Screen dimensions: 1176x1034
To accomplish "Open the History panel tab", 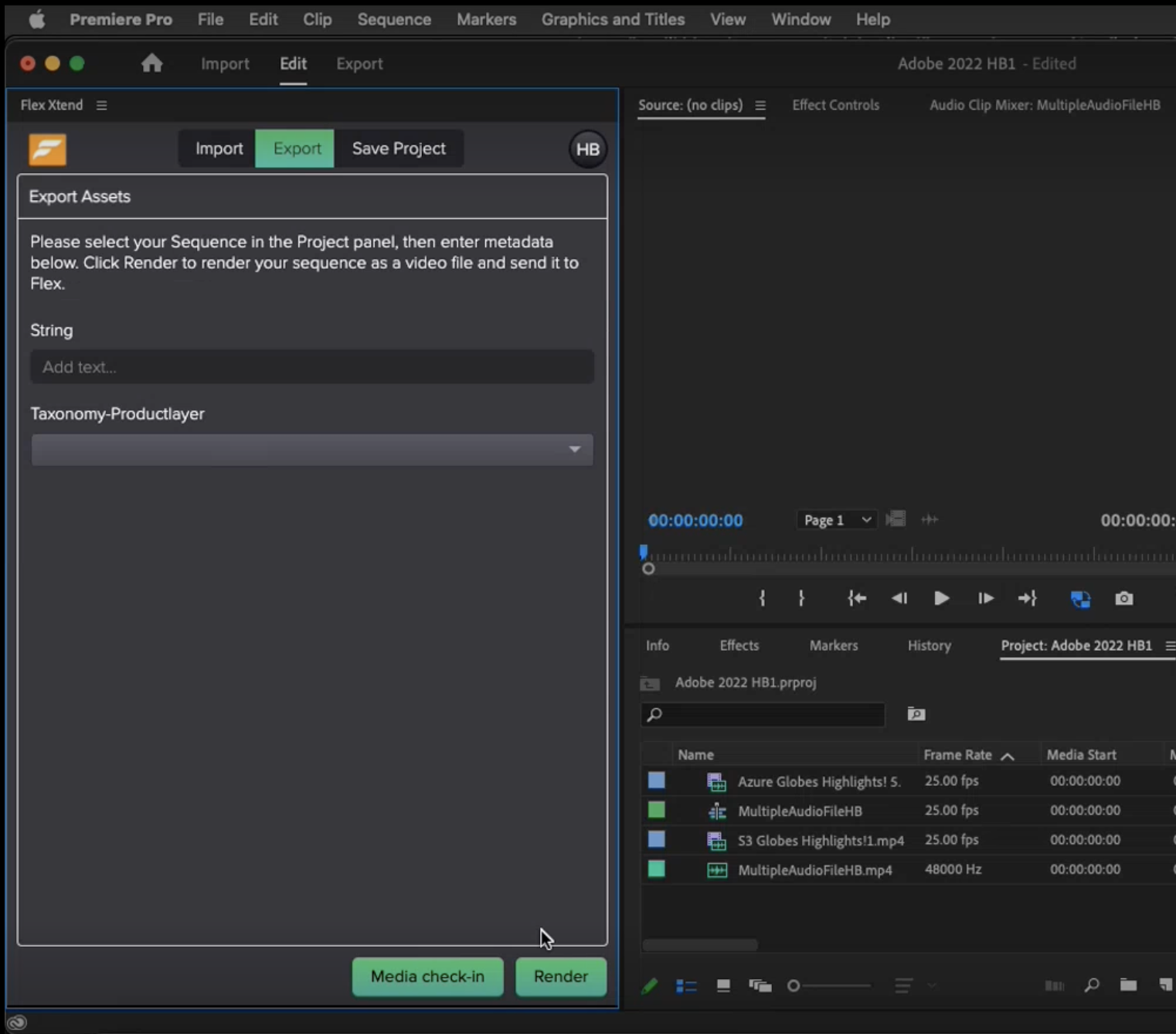I will [x=930, y=645].
